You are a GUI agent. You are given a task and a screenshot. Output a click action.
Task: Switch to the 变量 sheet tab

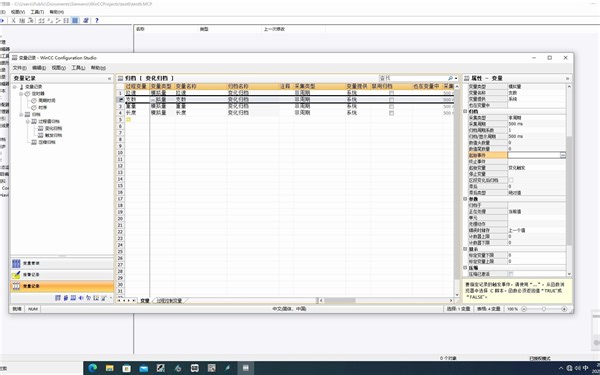144,301
